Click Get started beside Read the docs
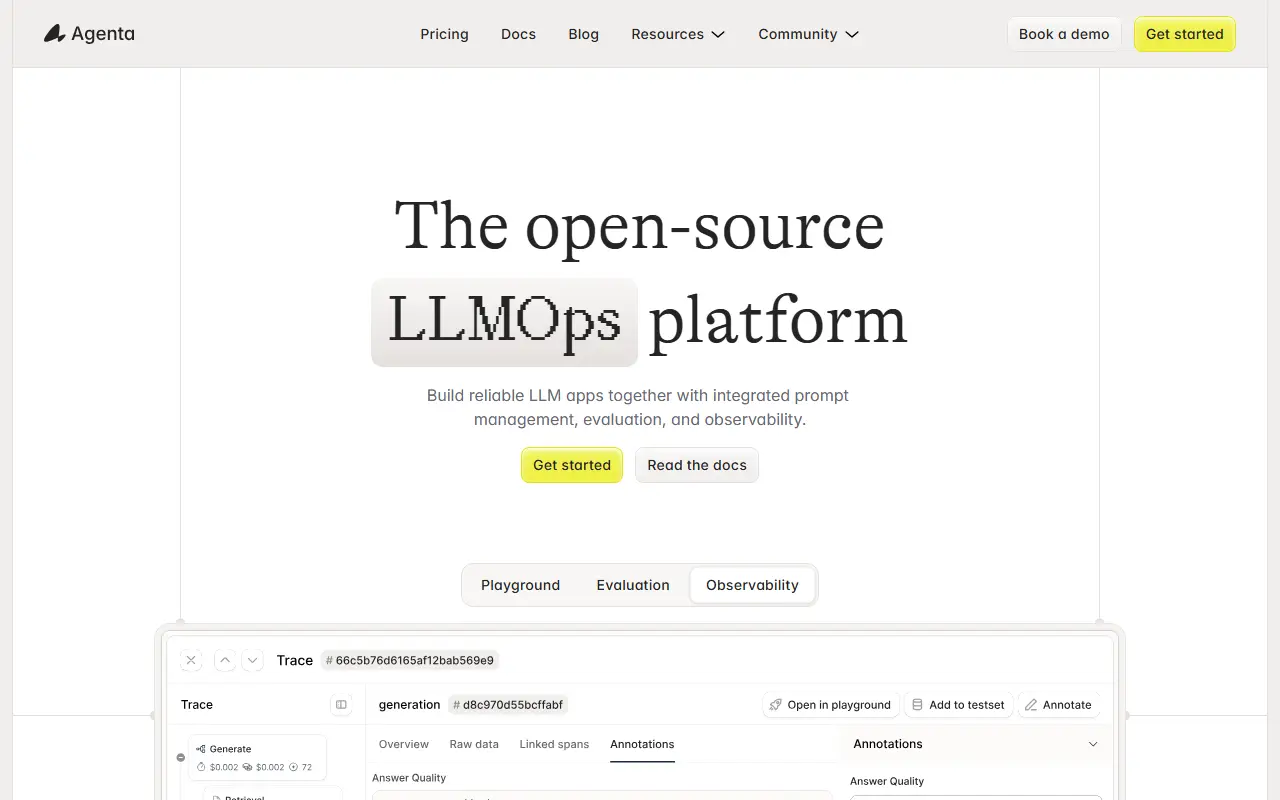1280x800 pixels. click(x=572, y=465)
